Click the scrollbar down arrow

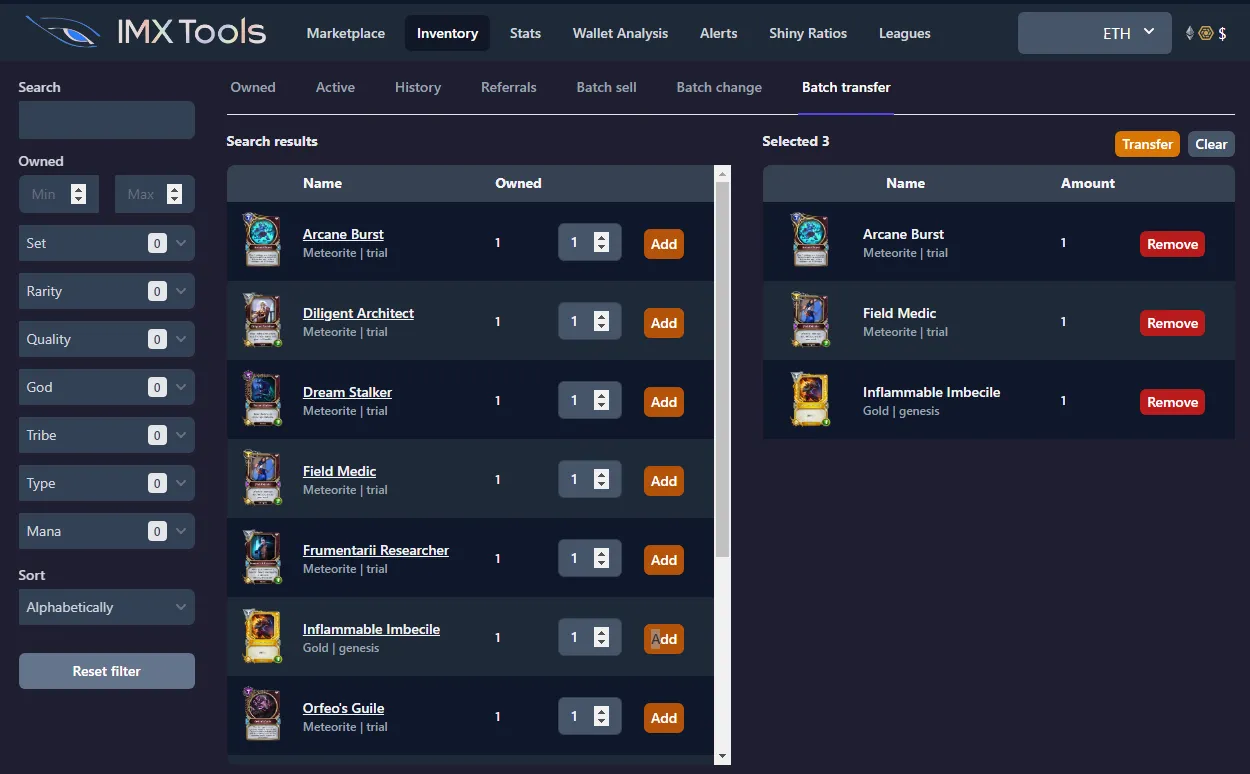pos(723,757)
